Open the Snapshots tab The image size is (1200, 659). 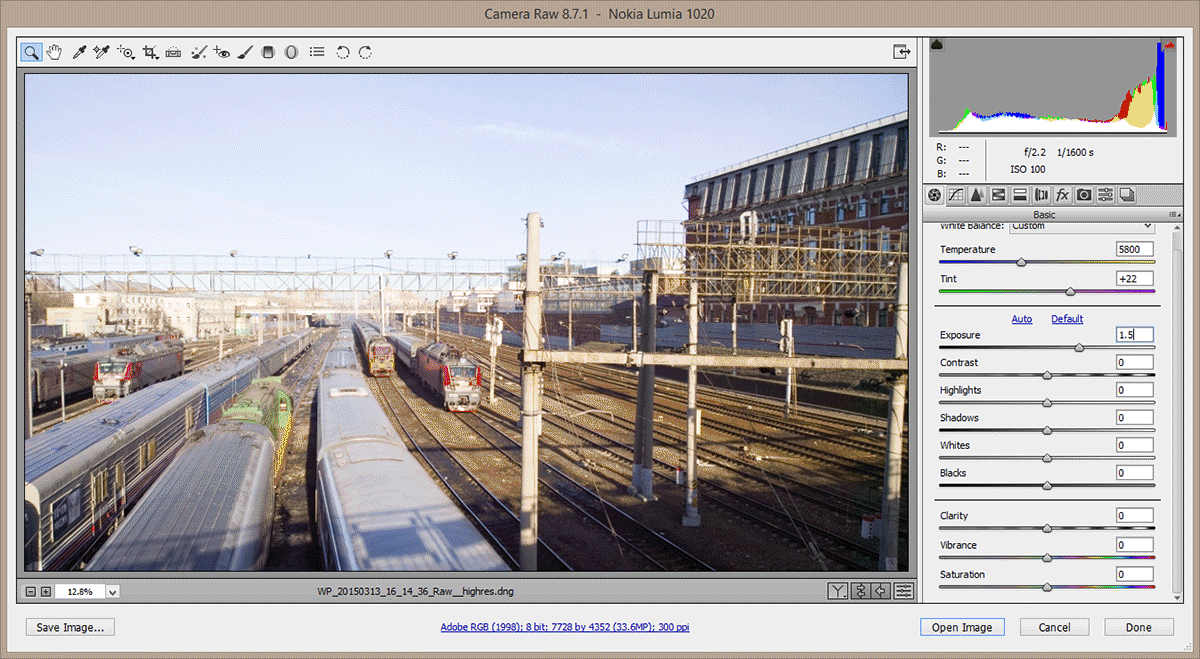[1126, 195]
